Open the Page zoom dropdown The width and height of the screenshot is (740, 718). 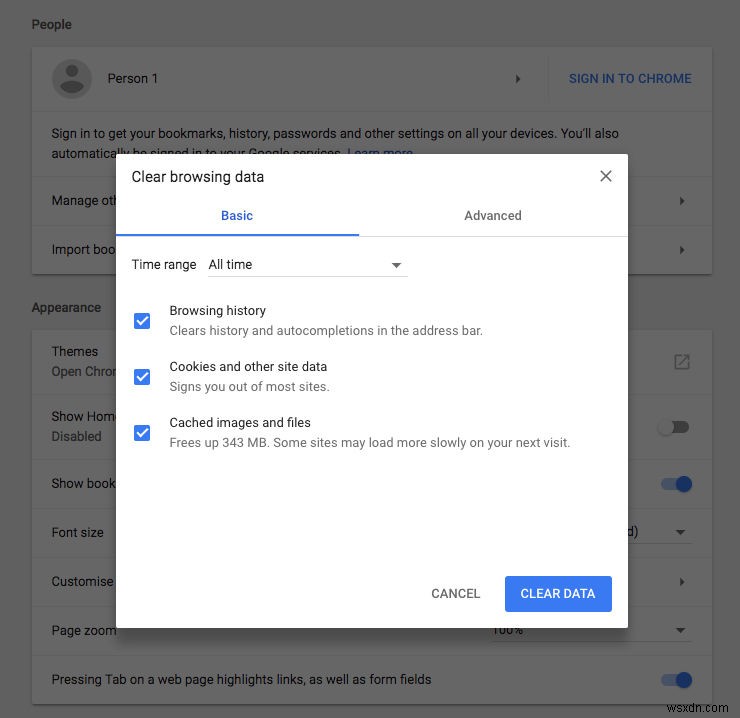(x=680, y=630)
